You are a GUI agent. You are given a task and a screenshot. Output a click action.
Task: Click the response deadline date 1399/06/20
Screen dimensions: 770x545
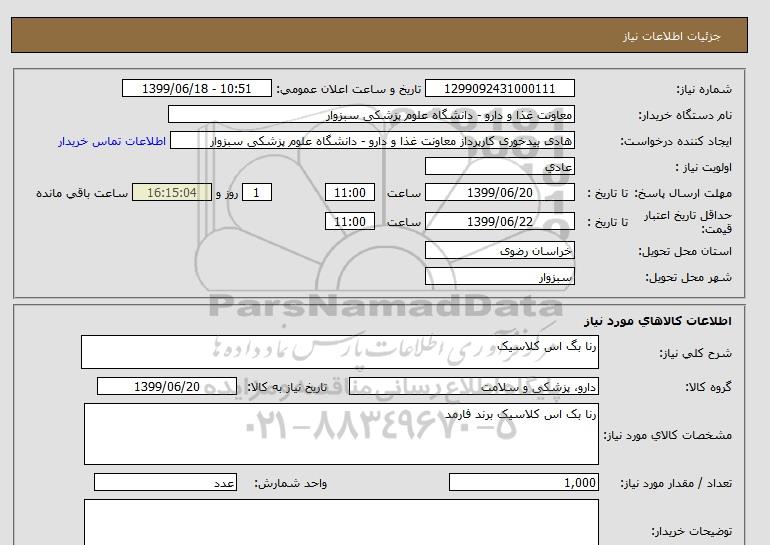click(x=499, y=192)
